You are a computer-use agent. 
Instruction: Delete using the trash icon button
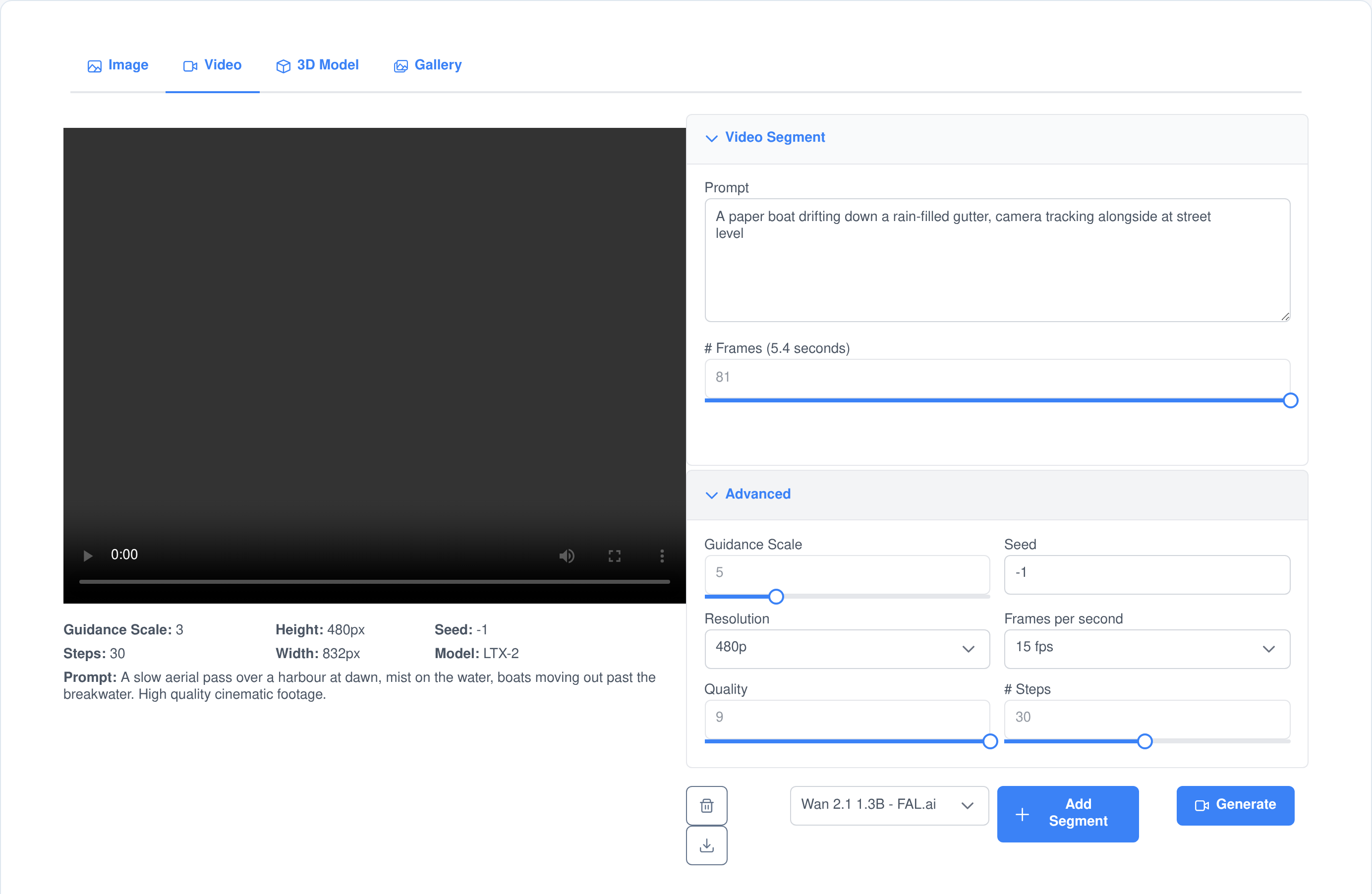point(706,805)
